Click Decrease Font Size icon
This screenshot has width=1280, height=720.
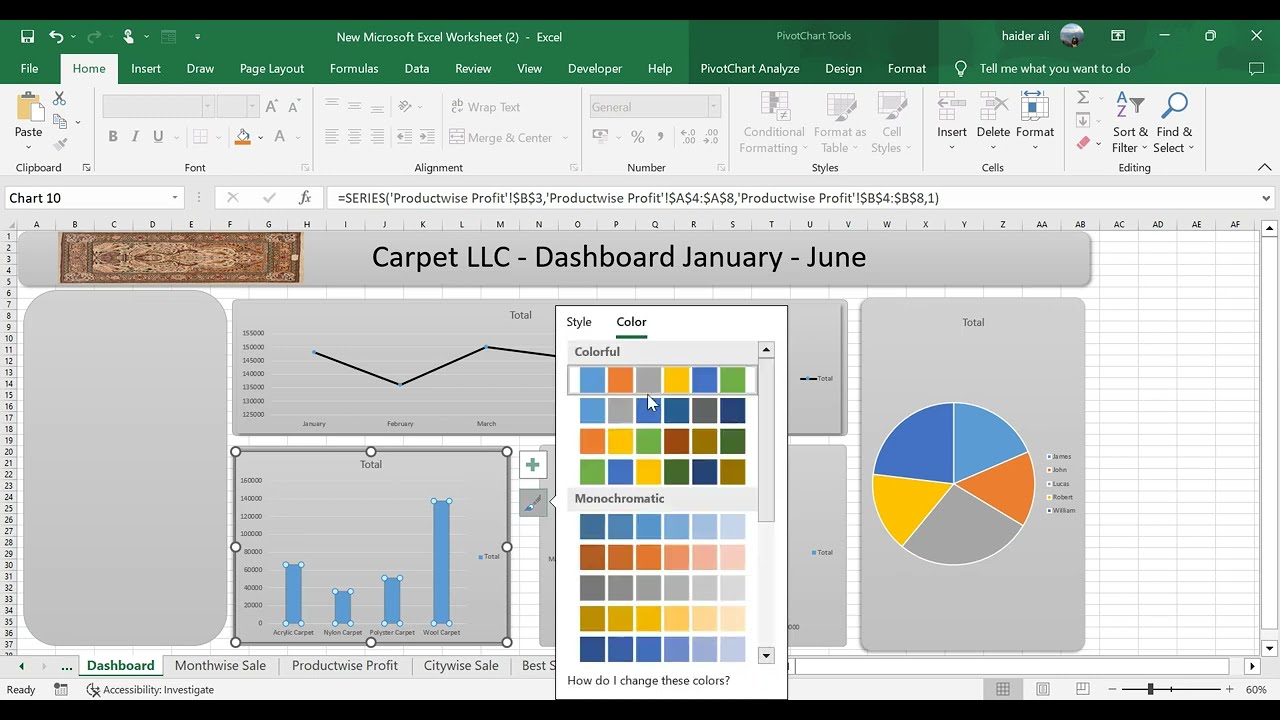point(294,107)
